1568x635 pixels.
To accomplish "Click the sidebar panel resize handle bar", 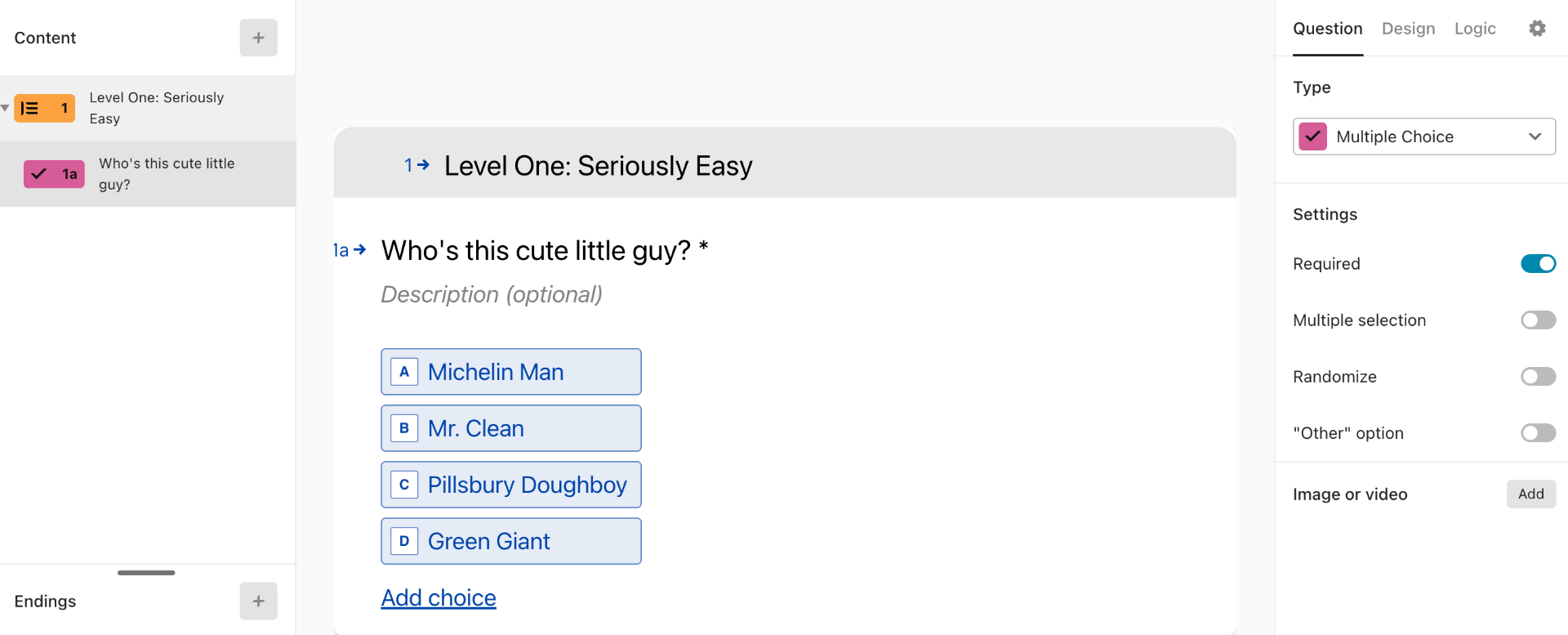I will pos(146,573).
